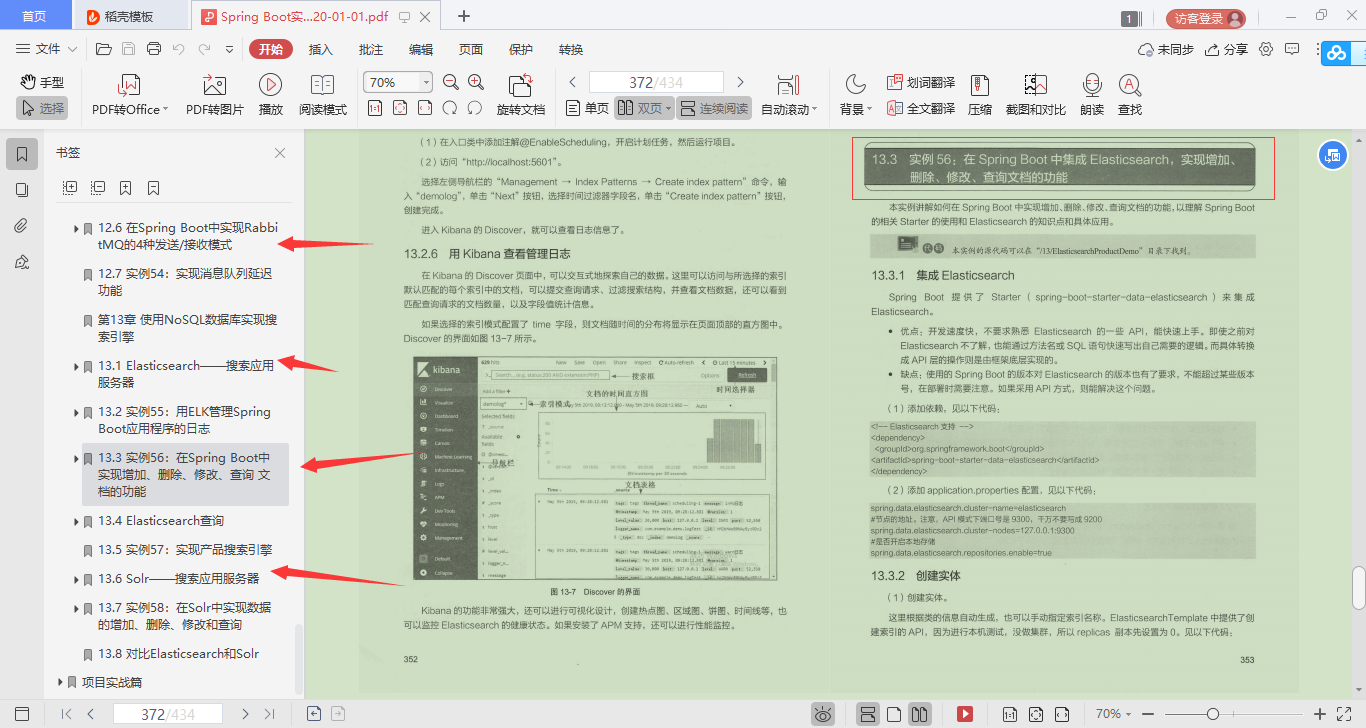1366x728 pixels.
Task: Click the 压缩 compress icon
Action: tap(980, 95)
